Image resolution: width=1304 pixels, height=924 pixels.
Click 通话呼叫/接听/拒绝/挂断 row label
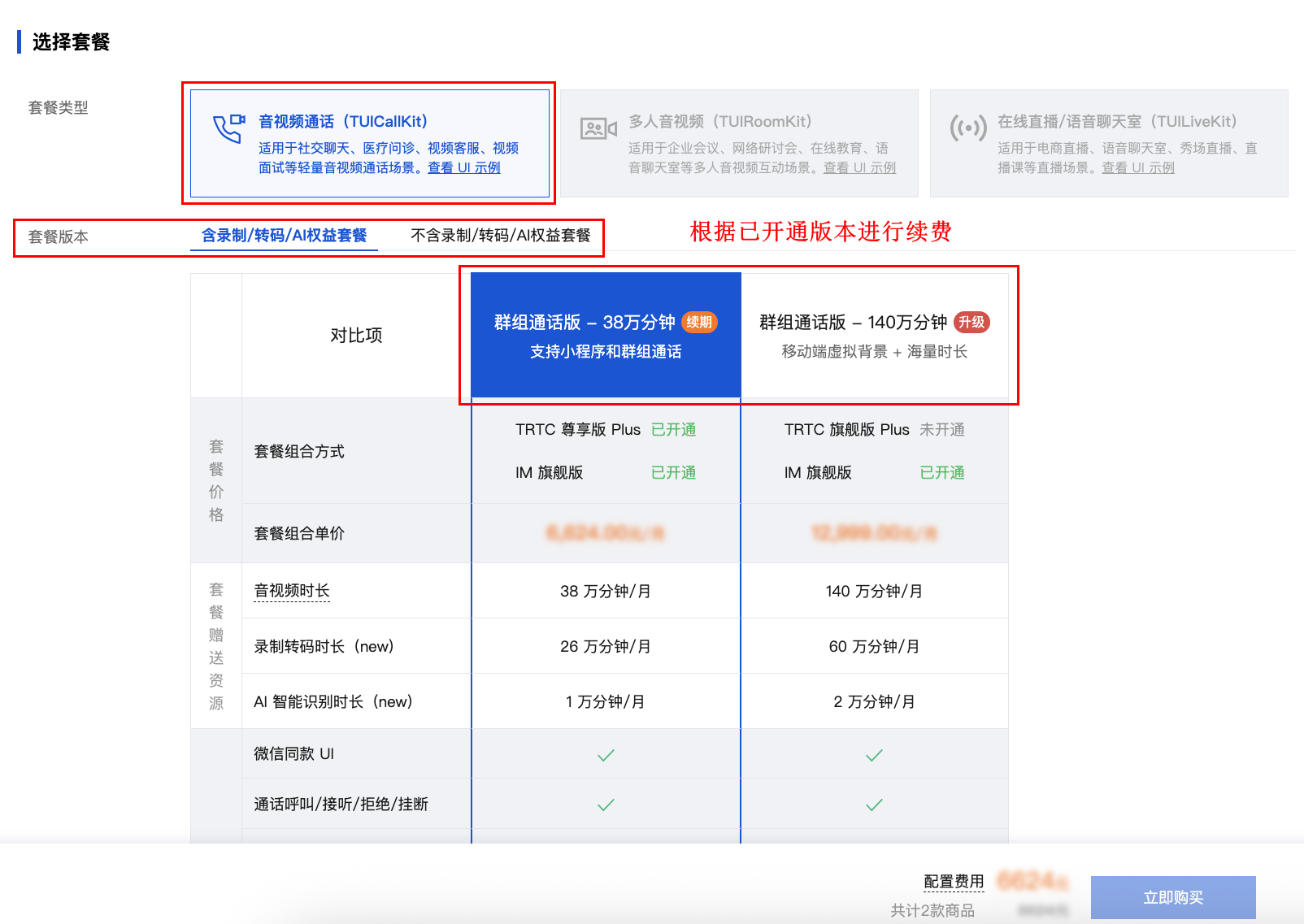tap(341, 804)
